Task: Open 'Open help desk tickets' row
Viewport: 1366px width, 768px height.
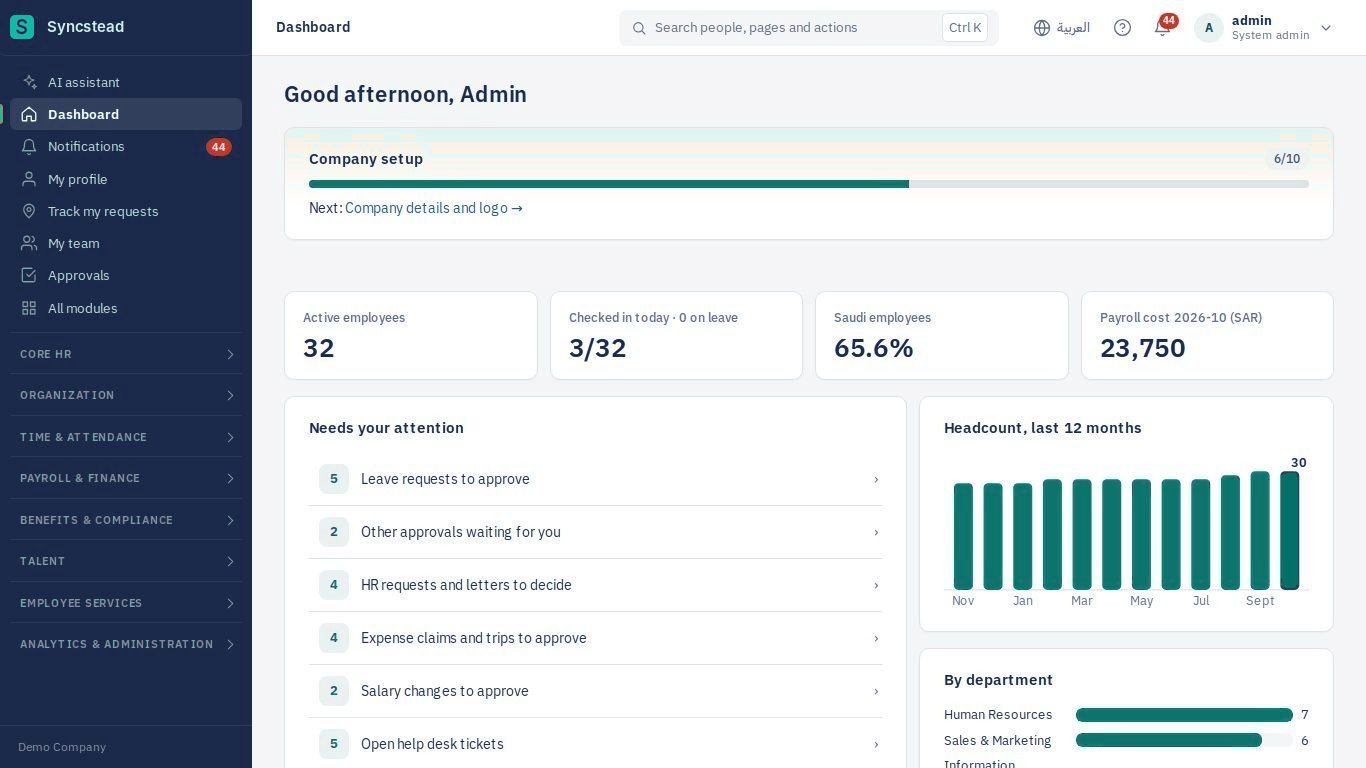Action: [595, 744]
